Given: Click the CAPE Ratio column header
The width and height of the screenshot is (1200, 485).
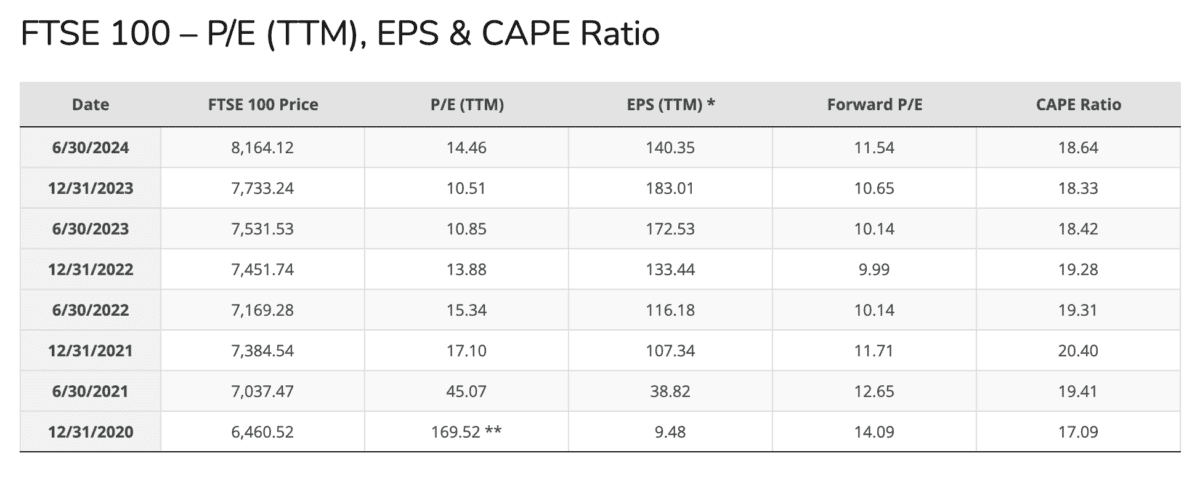Looking at the screenshot, I should coord(1078,104).
